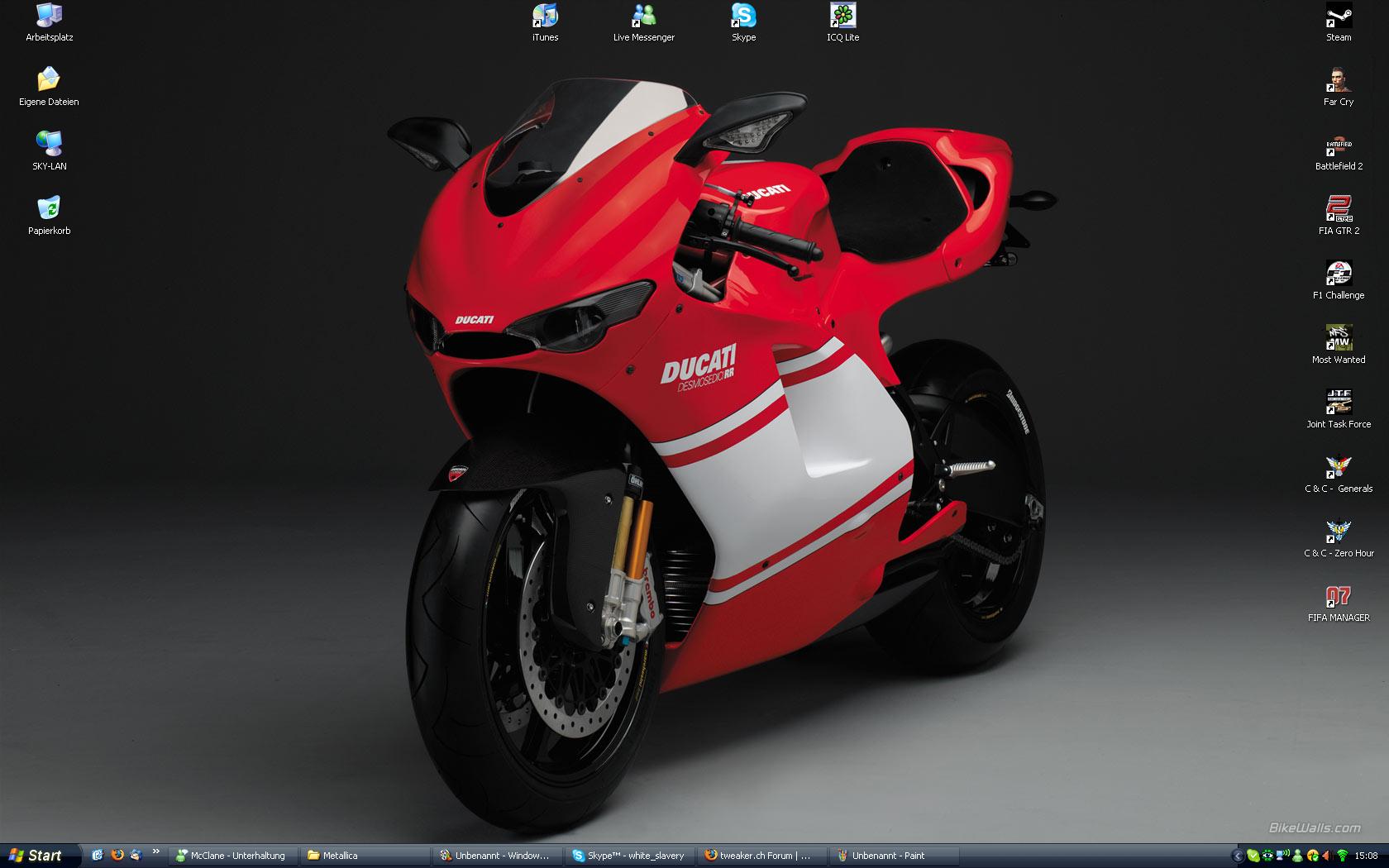Select the Papierkorb recycle bin icon
Screen dimensions: 1389x868
49,210
